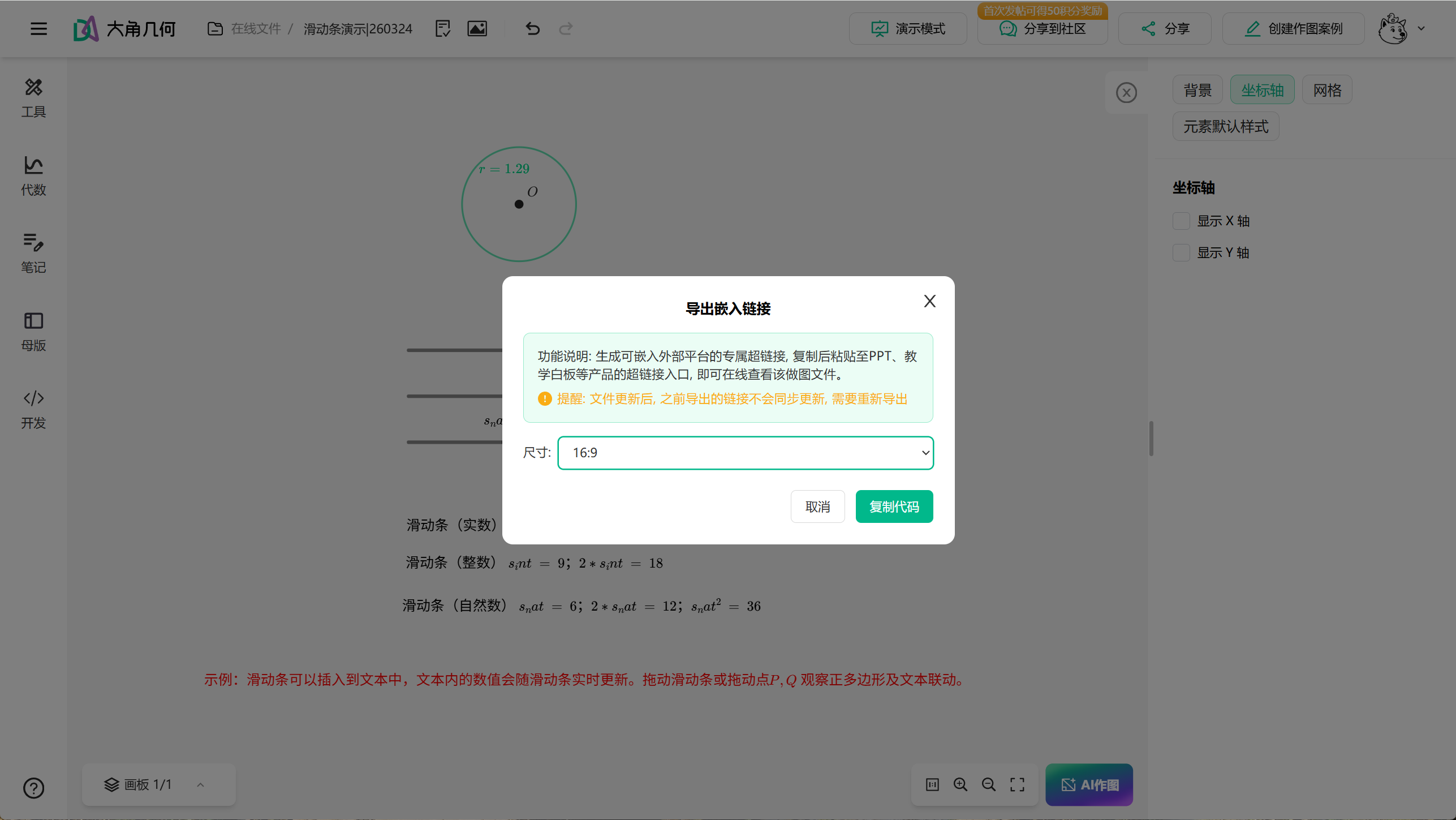Screen dimensions: 1456x820
Task: Enable the 显示 Y 轴 checkbox
Action: click(1181, 252)
